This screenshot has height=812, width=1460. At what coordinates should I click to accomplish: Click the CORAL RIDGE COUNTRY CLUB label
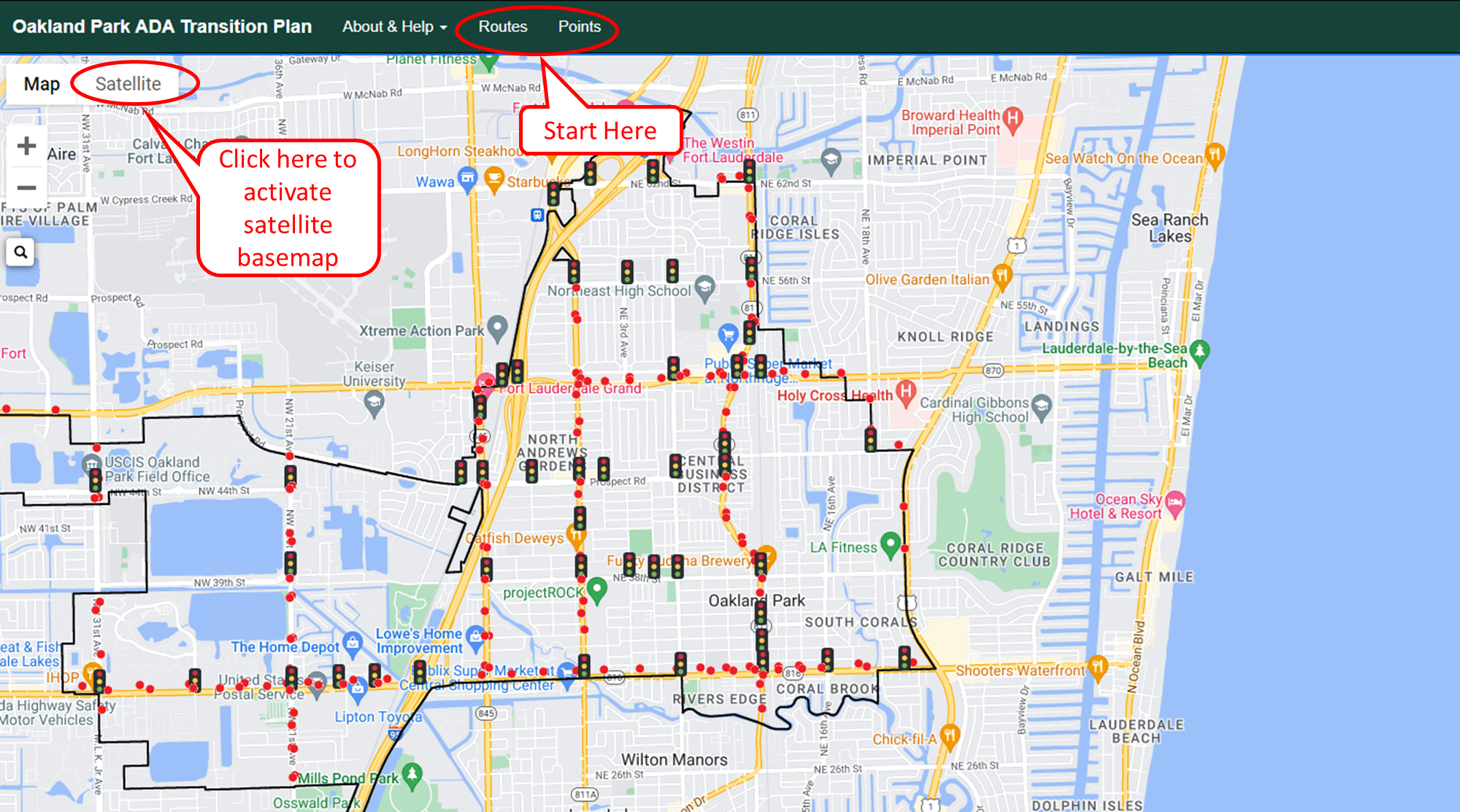(994, 555)
